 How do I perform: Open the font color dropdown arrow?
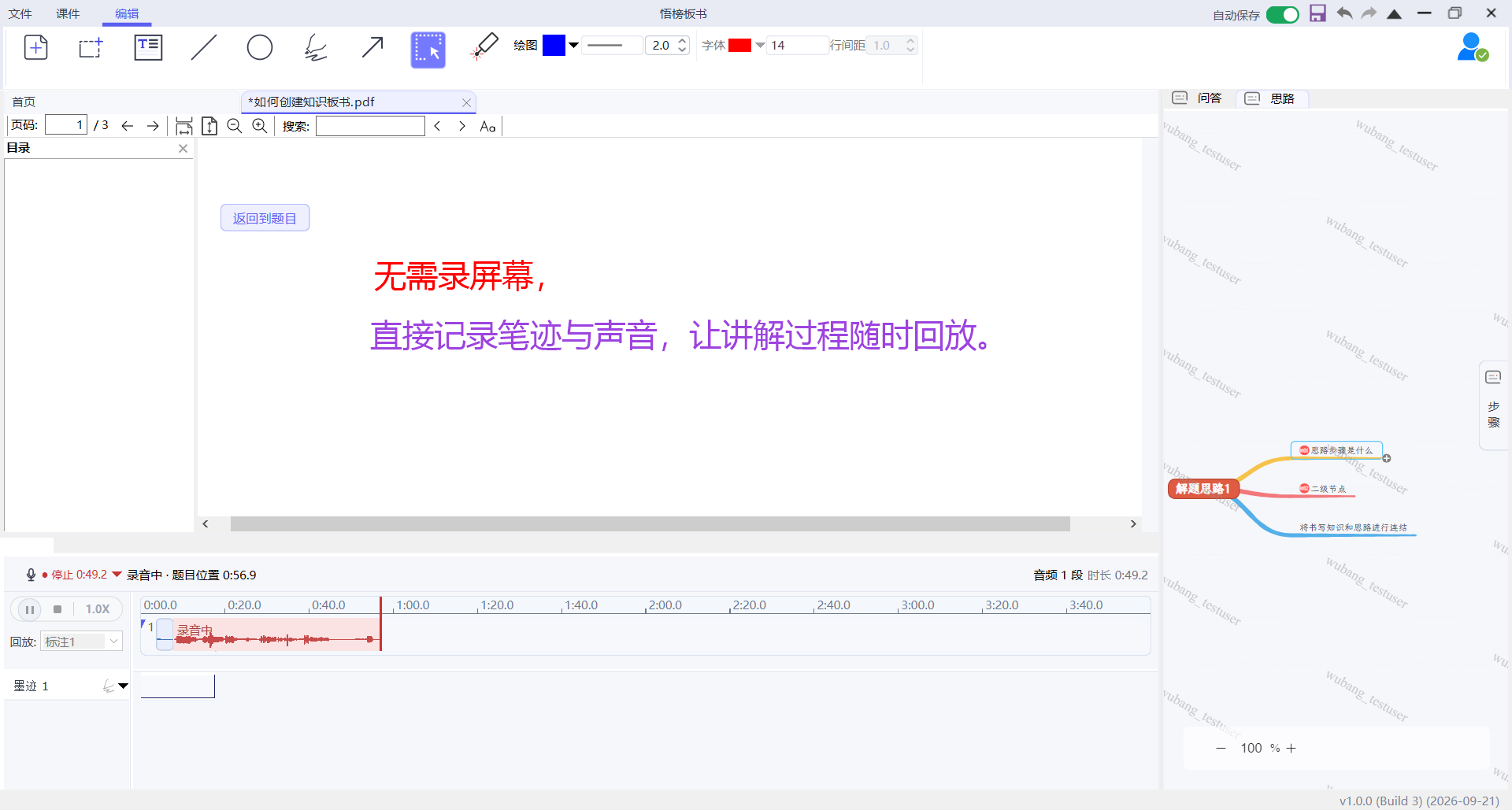(760, 45)
